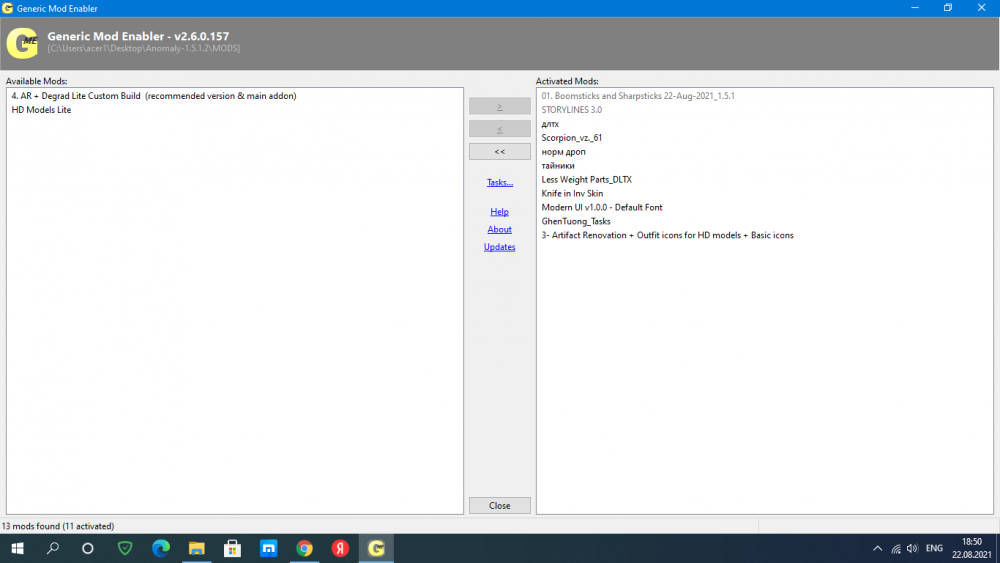Viewport: 1000px width, 563px height.
Task: Open Yandex browser from the taskbar
Action: coord(340,548)
